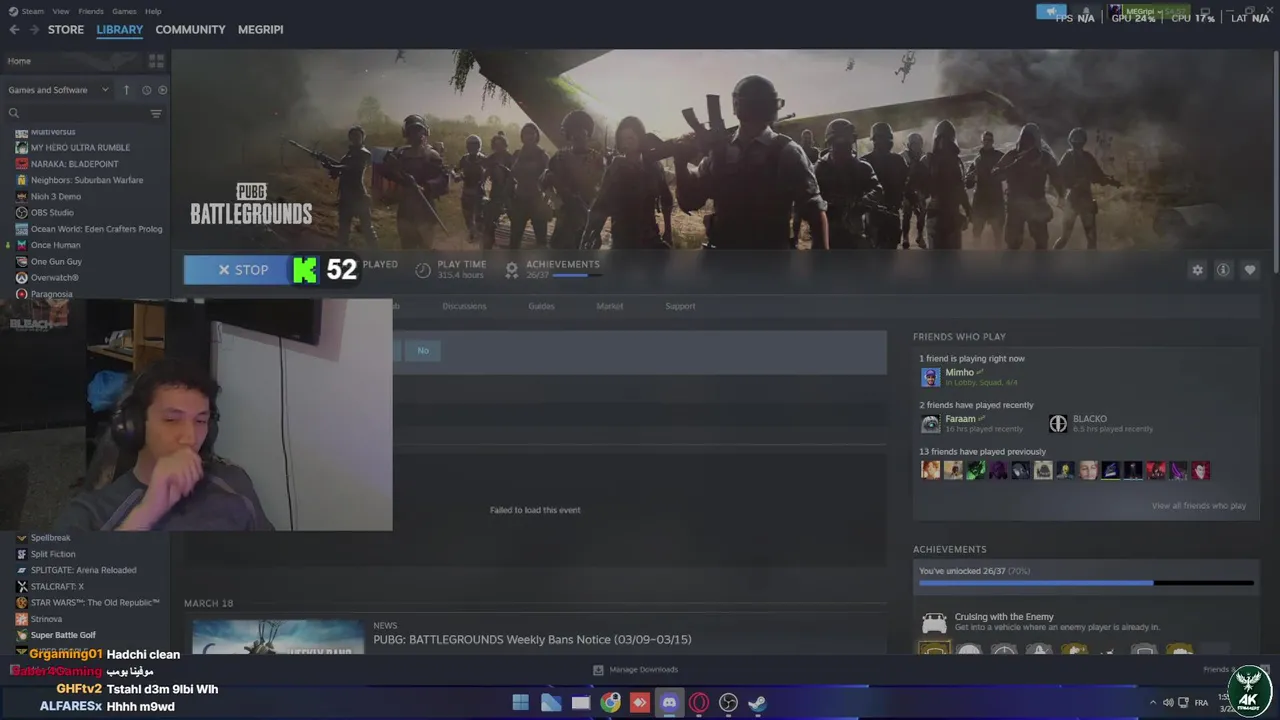Image resolution: width=1280 pixels, height=720 pixels.
Task: Select STALCRAFT: X in library
Action: point(57,587)
